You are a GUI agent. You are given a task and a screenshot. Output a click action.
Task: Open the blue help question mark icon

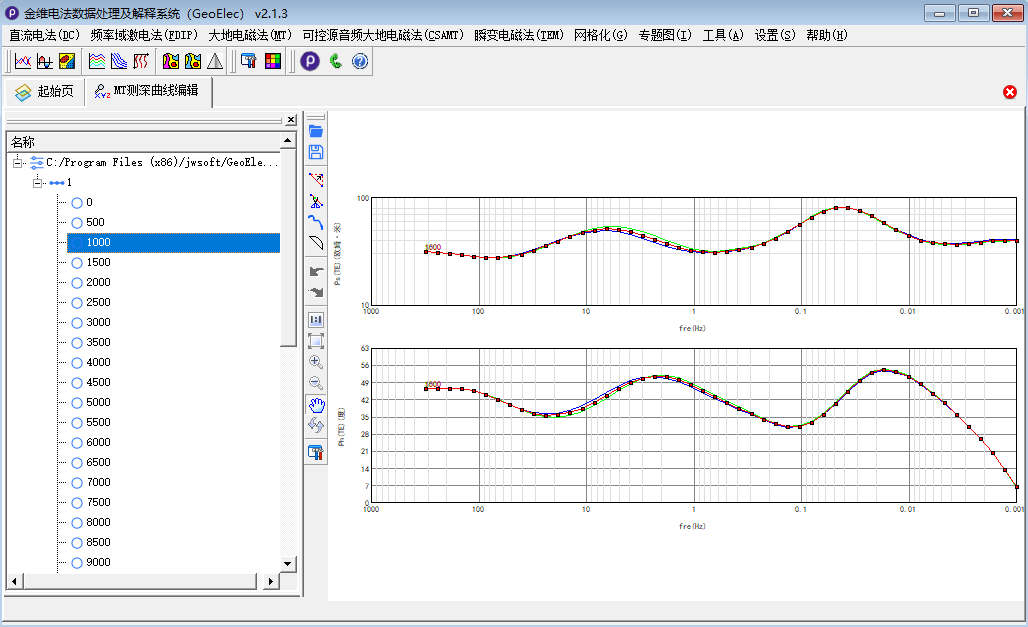pyautogui.click(x=360, y=61)
